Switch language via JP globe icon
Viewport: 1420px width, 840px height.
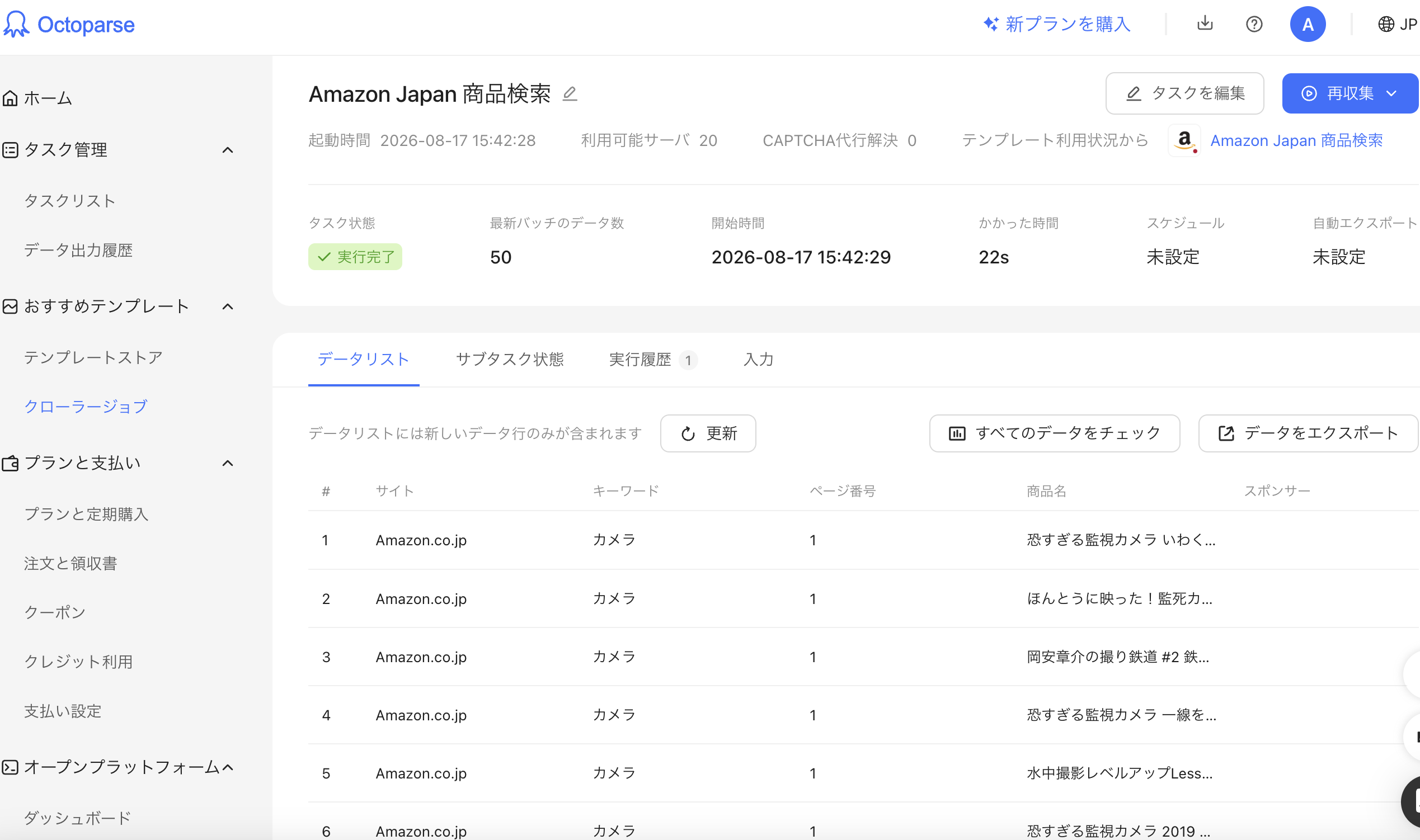1398,25
